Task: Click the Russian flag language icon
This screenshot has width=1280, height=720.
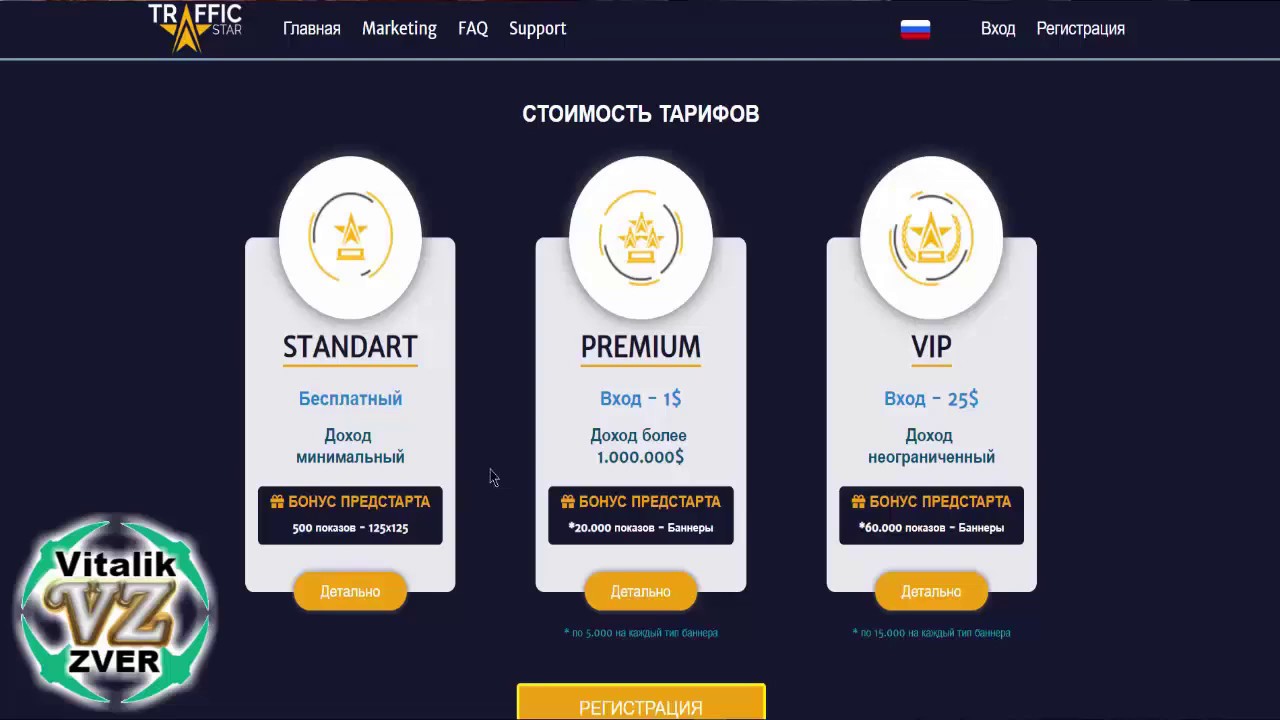Action: click(x=915, y=29)
